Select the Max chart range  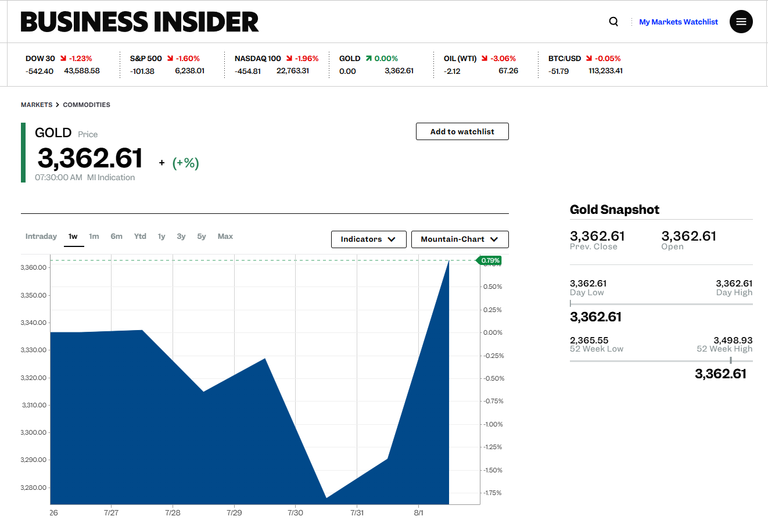click(225, 236)
